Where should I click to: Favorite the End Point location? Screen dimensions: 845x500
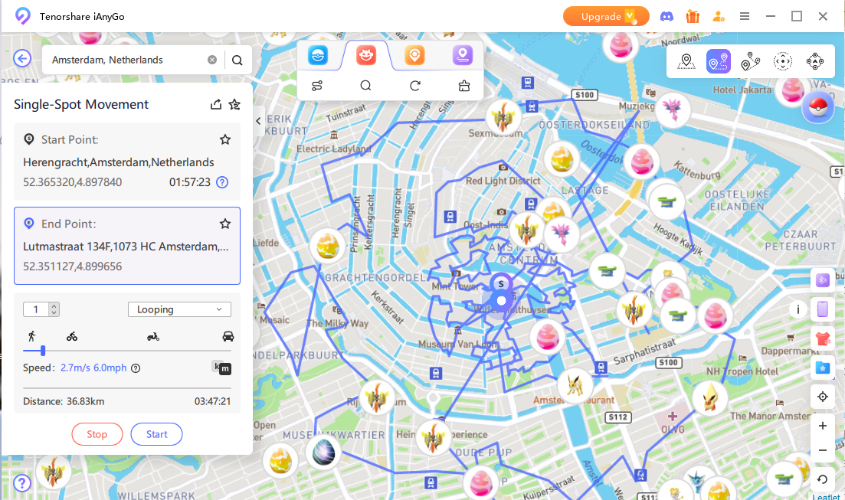click(x=225, y=224)
